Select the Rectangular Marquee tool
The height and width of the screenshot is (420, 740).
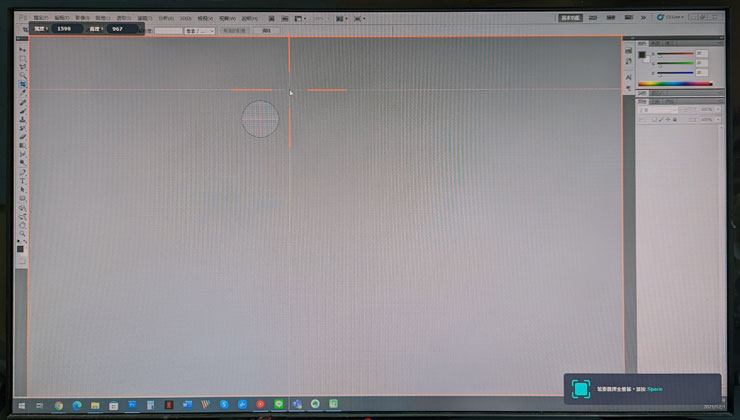[x=22, y=57]
